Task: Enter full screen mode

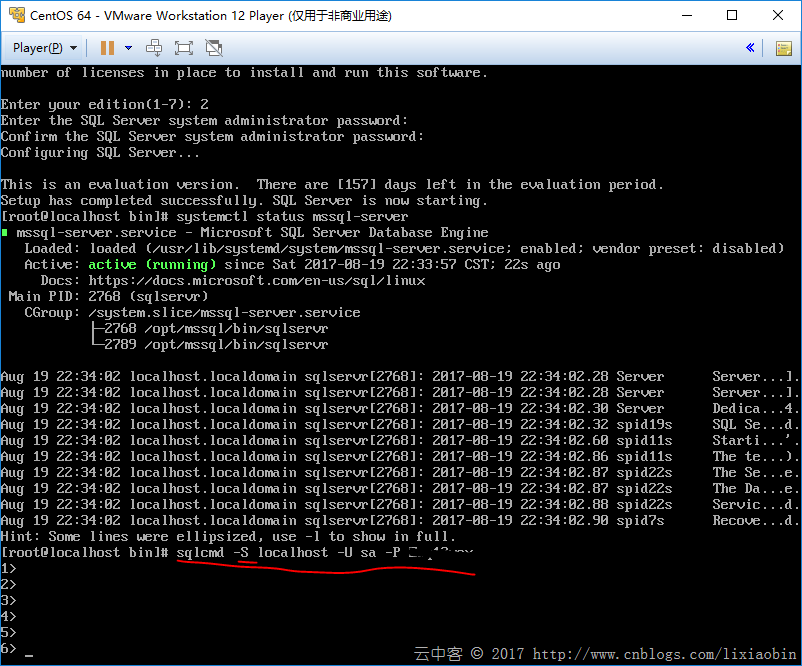Action: coord(184,48)
